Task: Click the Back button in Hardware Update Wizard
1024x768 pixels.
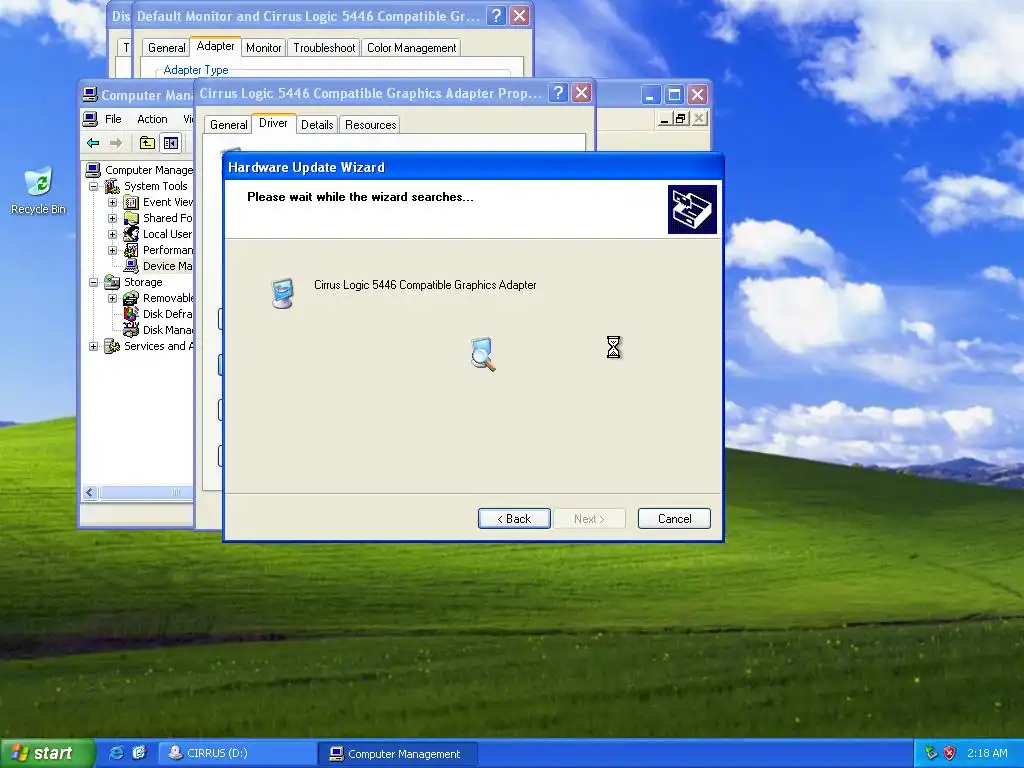Action: tap(514, 519)
